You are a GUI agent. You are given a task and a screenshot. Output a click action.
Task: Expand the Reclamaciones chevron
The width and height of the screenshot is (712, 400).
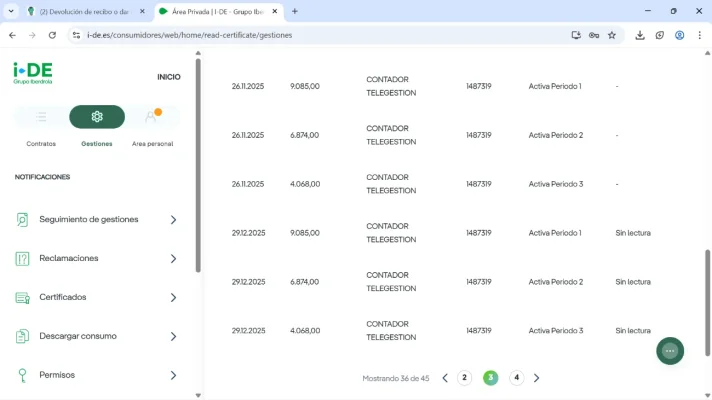pyautogui.click(x=173, y=258)
